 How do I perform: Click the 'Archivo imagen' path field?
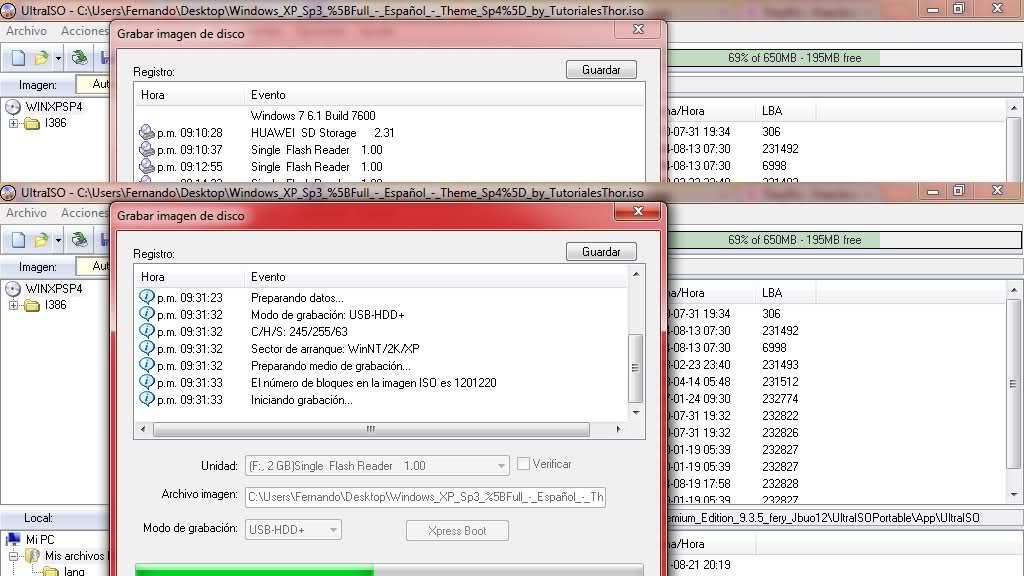(x=426, y=497)
